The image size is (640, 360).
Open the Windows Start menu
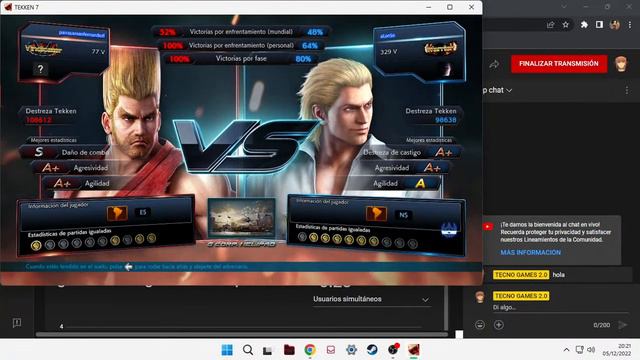(x=227, y=350)
